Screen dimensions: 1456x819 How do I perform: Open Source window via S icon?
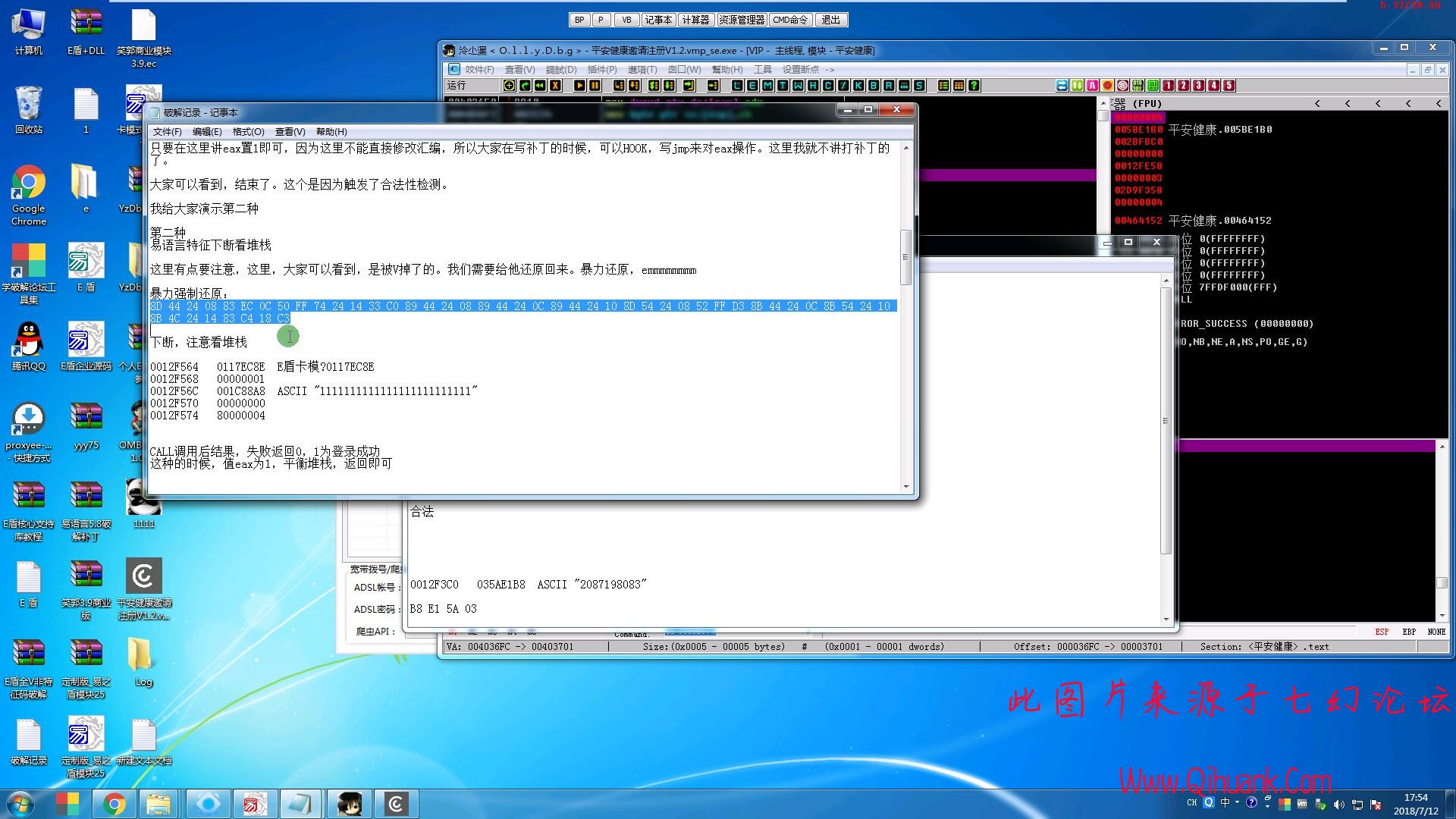[919, 85]
